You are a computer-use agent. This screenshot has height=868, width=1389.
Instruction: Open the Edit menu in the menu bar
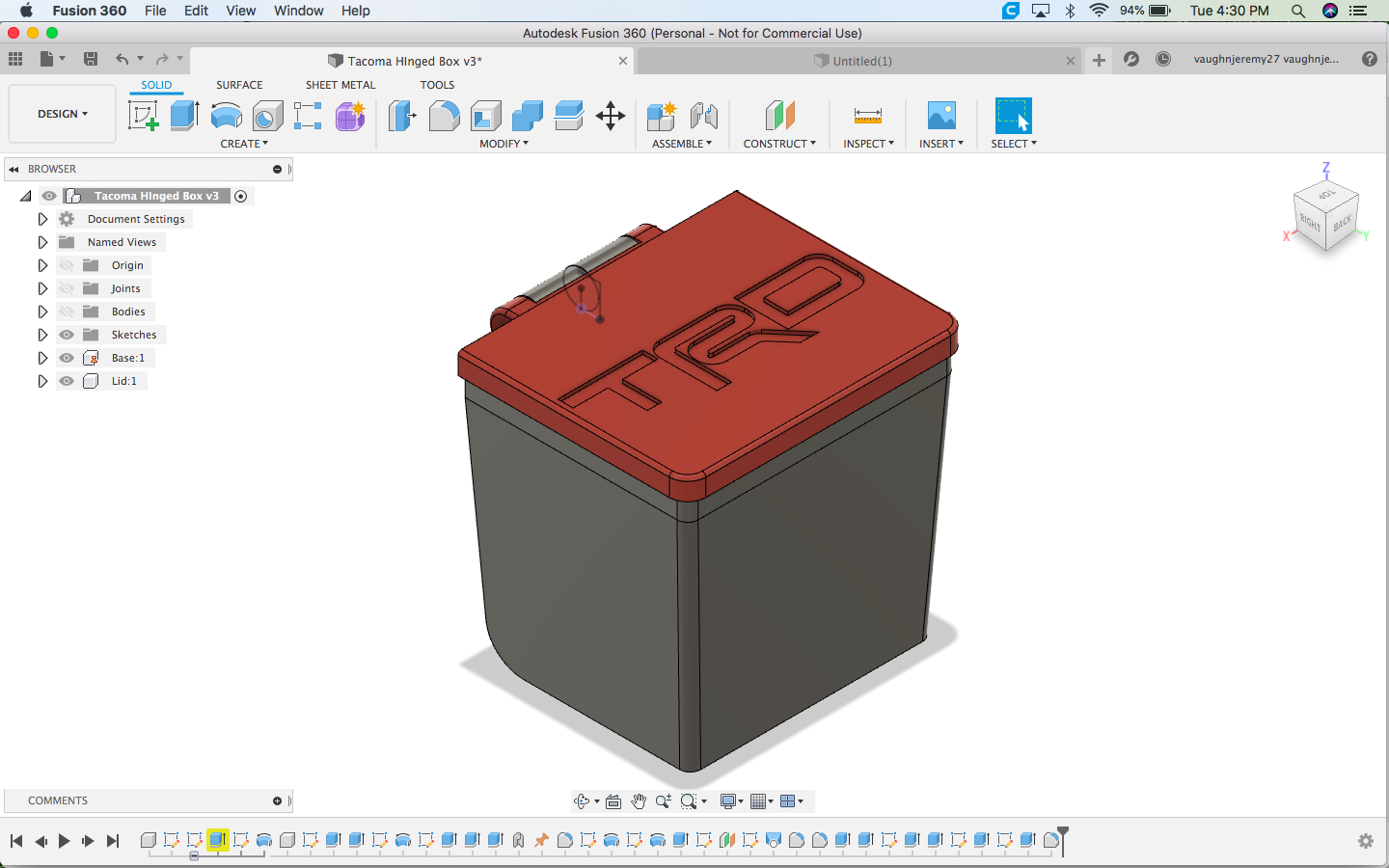(196, 11)
